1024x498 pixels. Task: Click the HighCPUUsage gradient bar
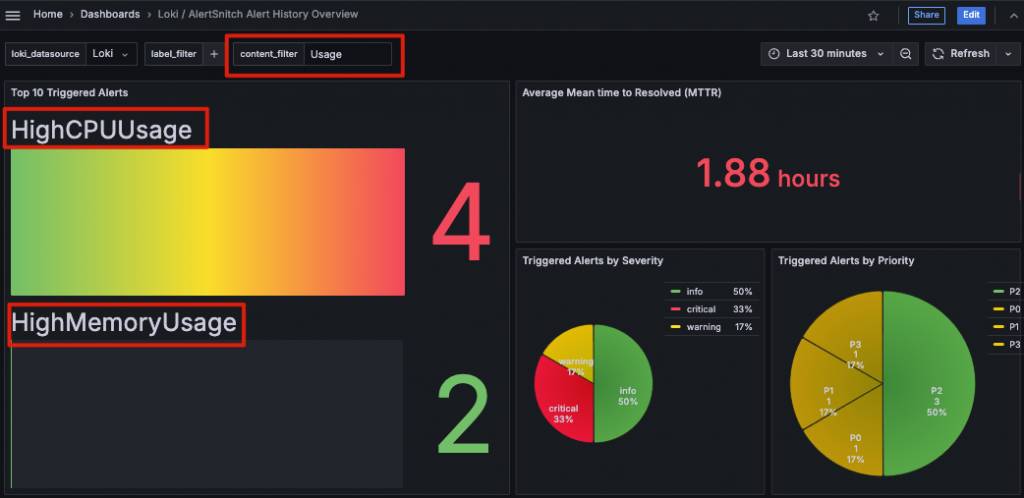coord(208,222)
